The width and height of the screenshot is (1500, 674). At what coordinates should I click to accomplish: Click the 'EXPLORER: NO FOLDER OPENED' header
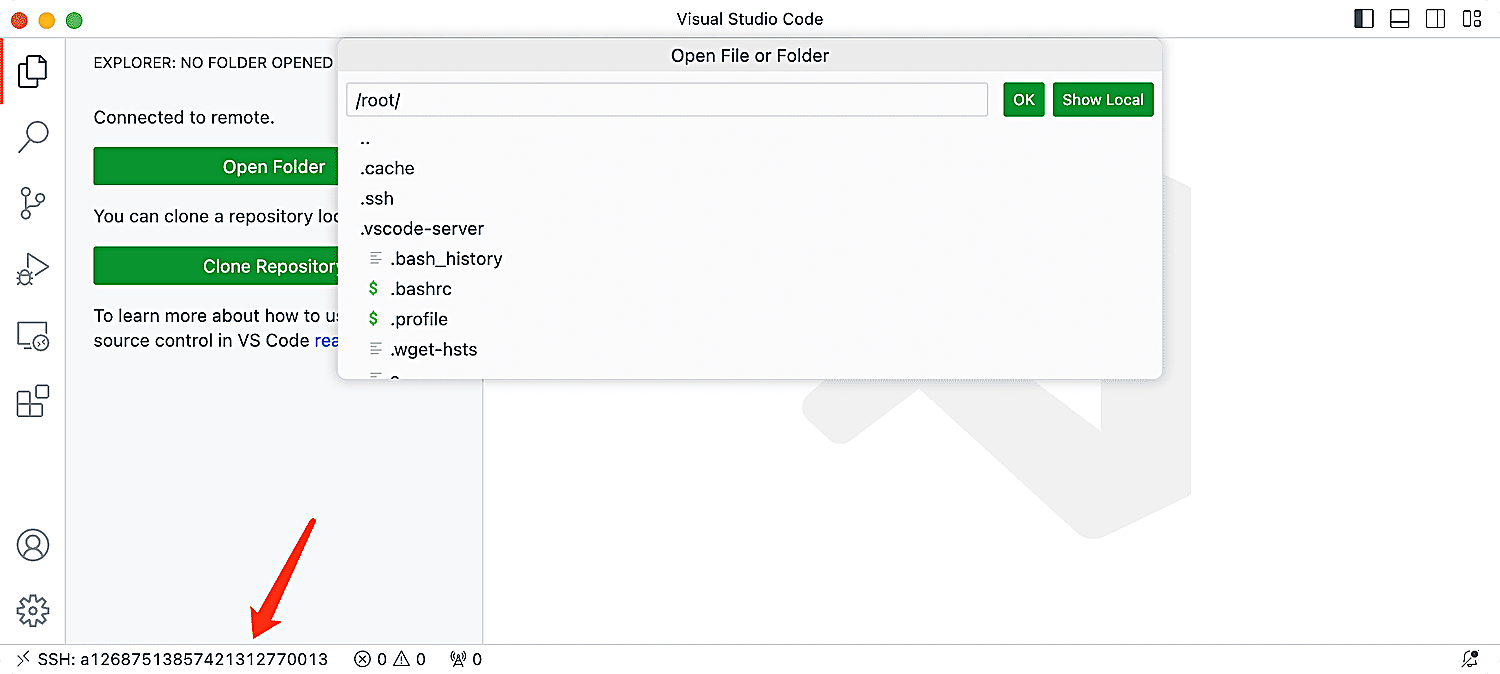[x=213, y=63]
